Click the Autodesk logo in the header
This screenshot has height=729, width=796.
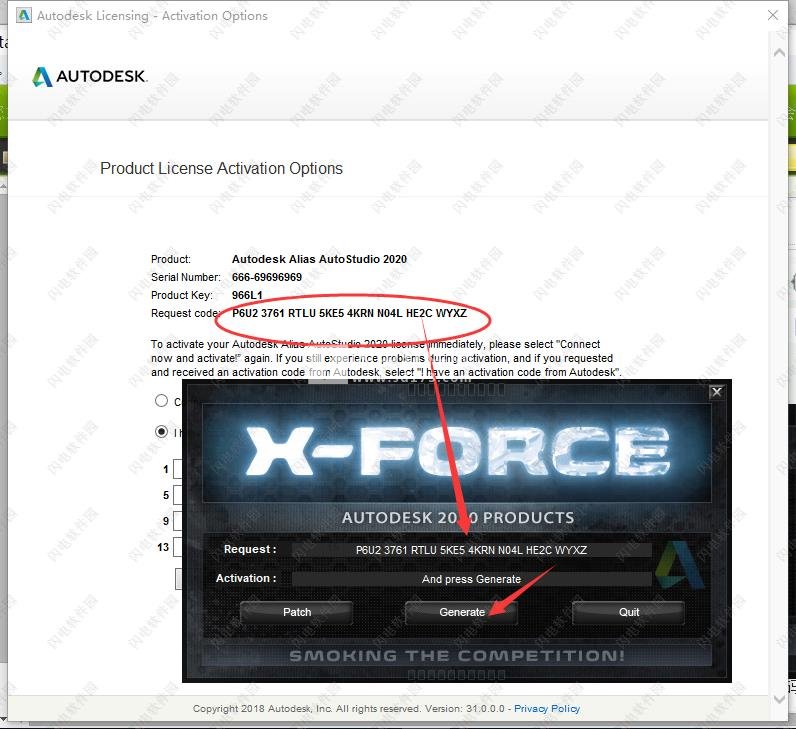[89, 77]
